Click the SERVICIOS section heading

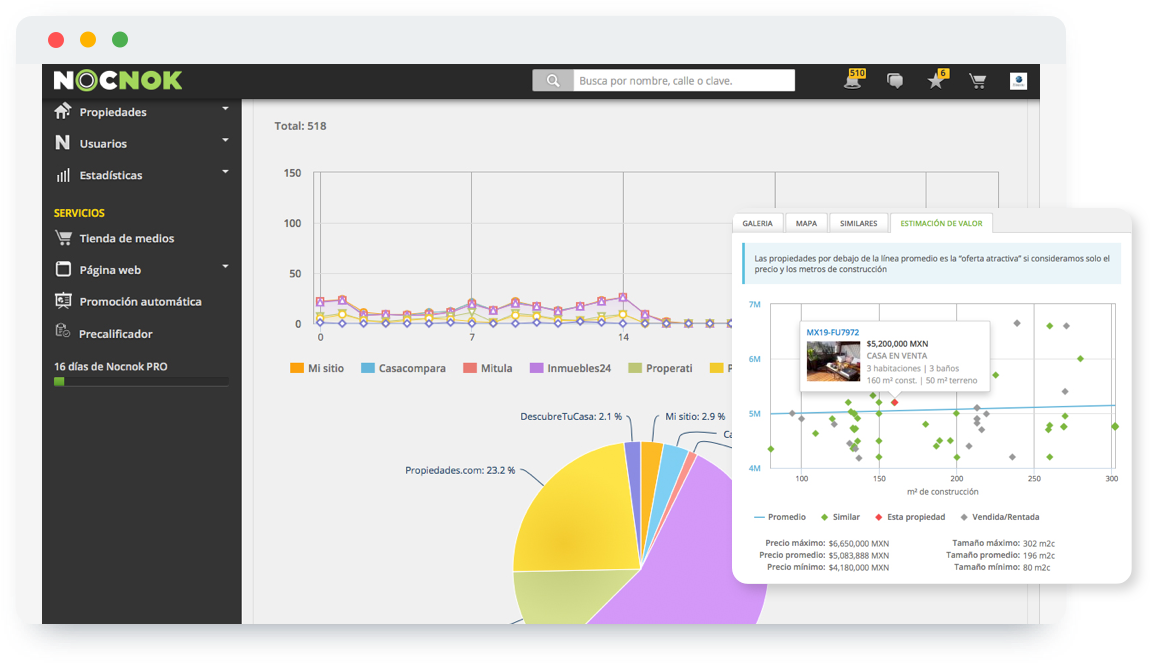(79, 213)
